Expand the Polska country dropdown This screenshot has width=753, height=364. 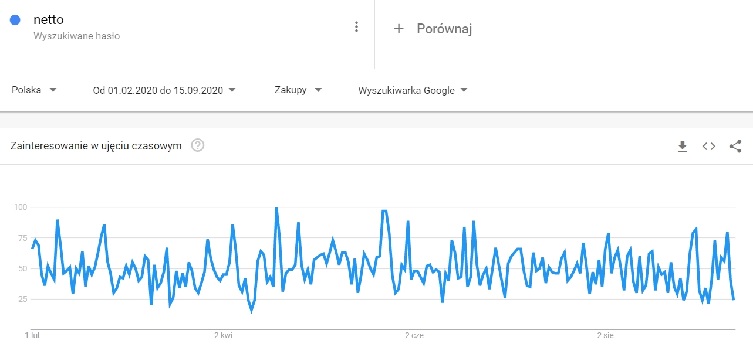[x=34, y=90]
